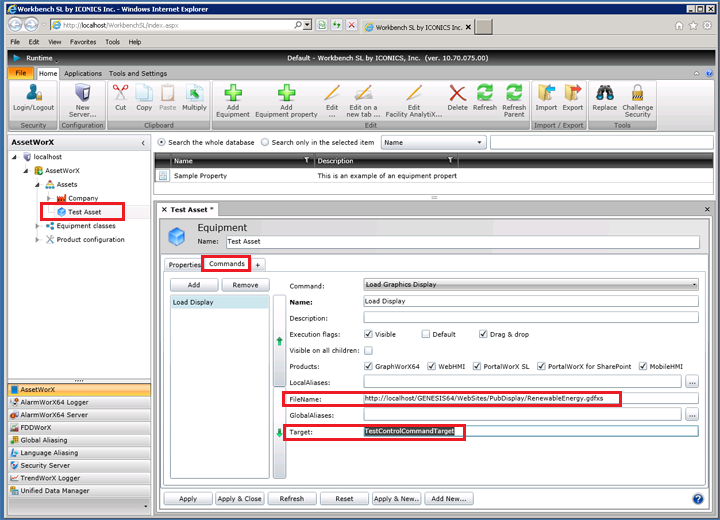Open help with the blue question icon
The height and width of the screenshot is (520, 720).
point(697,498)
